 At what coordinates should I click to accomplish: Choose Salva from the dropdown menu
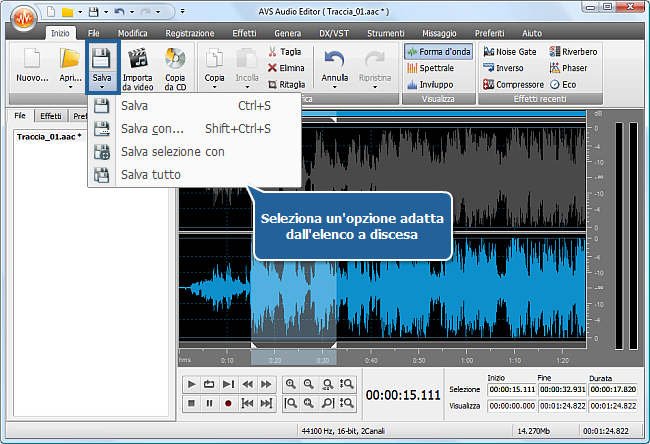[x=194, y=106]
